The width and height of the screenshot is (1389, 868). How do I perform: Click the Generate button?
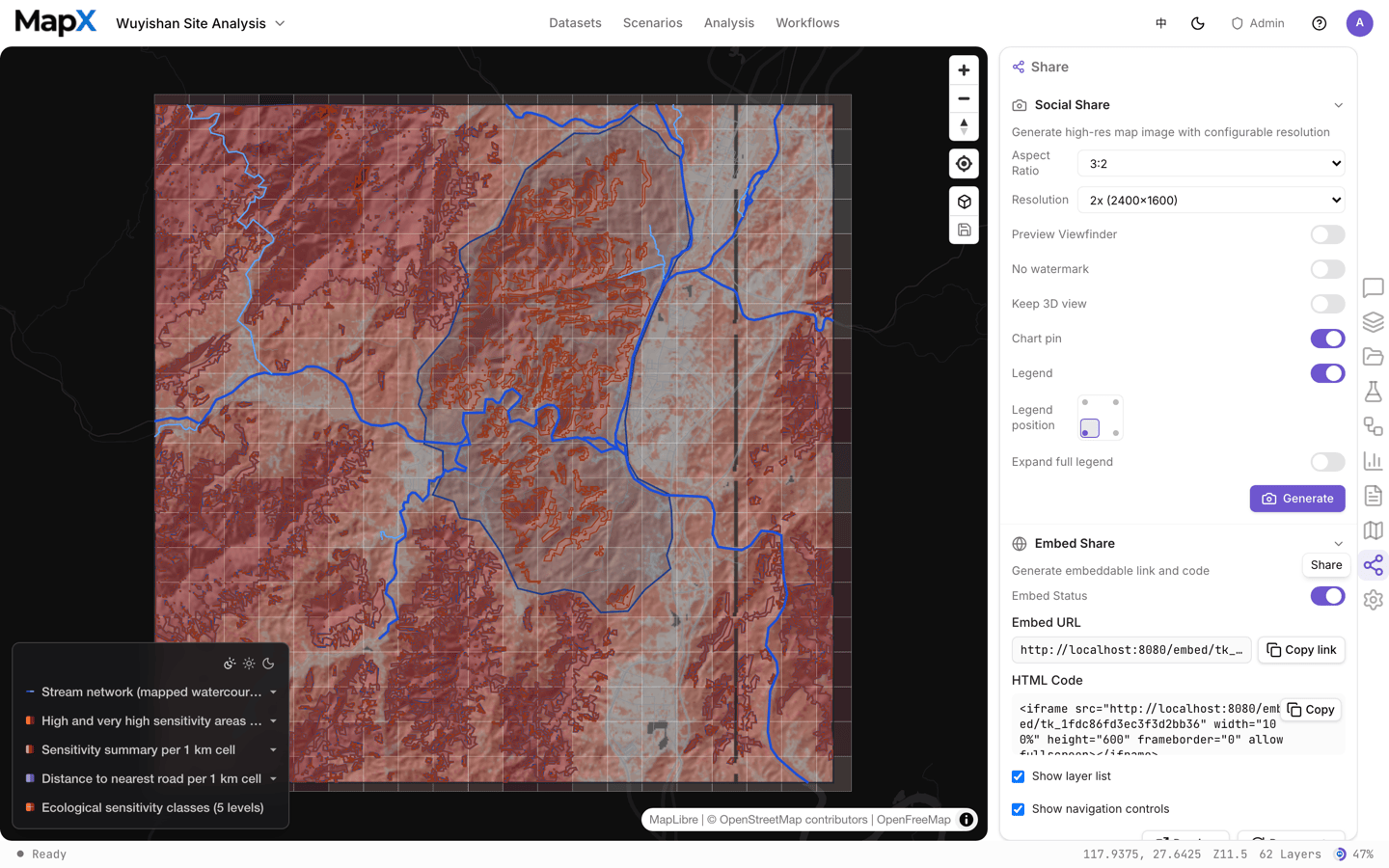click(x=1297, y=499)
